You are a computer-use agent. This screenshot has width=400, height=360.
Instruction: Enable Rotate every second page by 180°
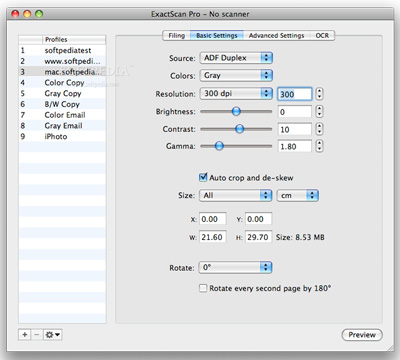click(203, 288)
